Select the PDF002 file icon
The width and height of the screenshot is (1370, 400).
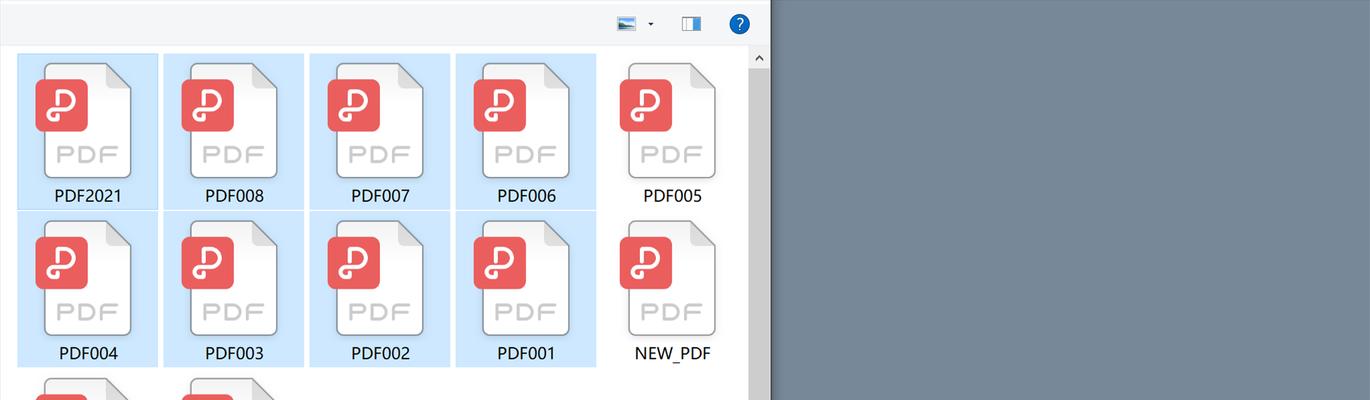(x=376, y=278)
